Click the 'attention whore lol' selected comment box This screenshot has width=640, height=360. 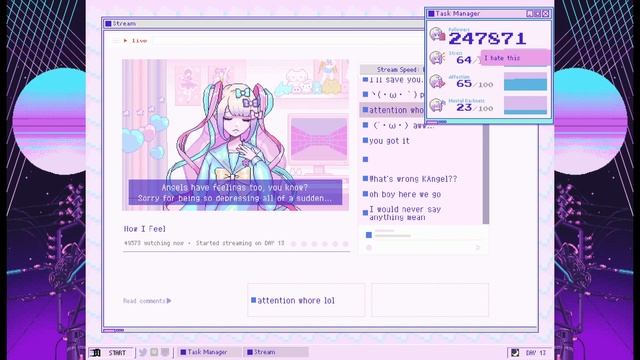(306, 300)
